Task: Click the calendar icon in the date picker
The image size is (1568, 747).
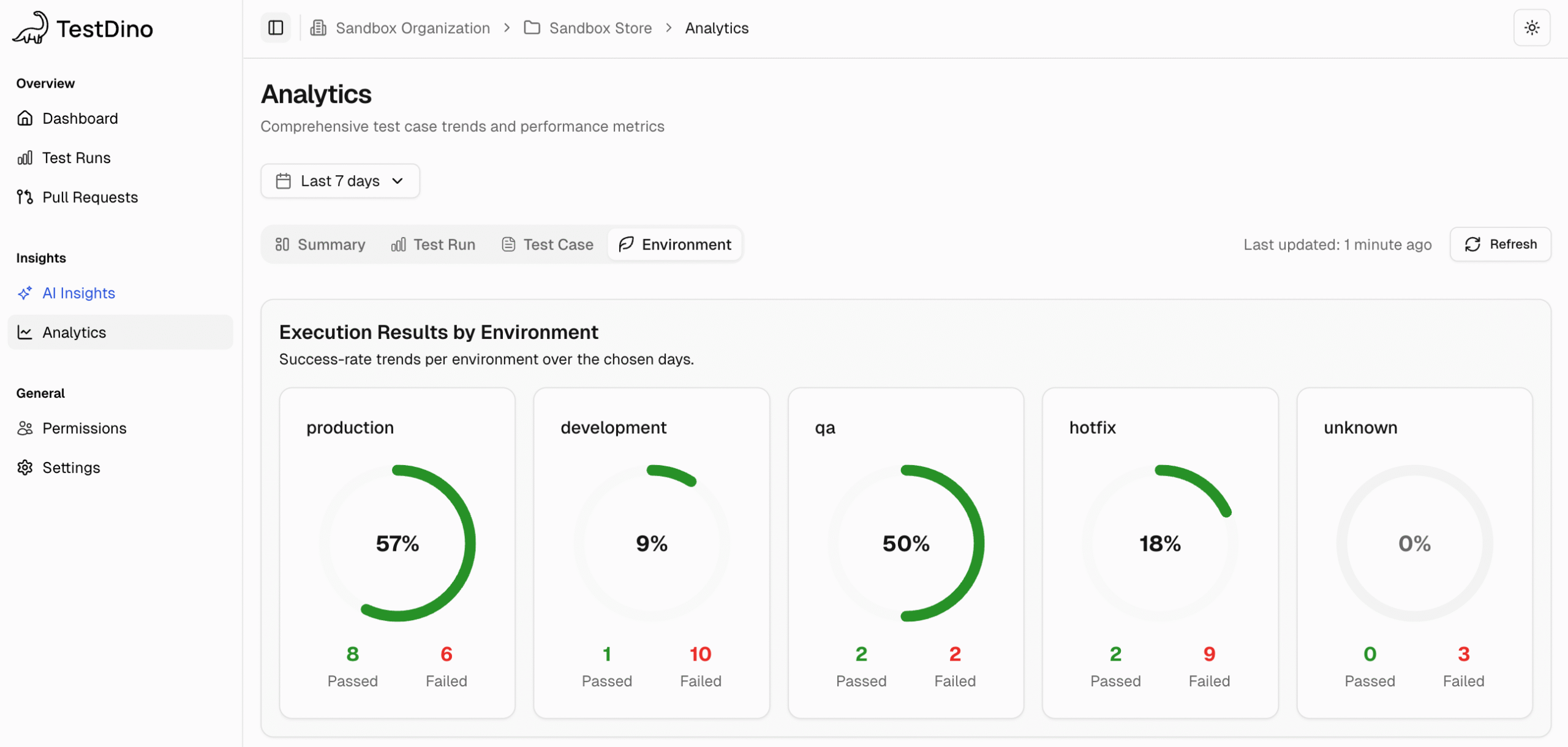Action: tap(284, 180)
